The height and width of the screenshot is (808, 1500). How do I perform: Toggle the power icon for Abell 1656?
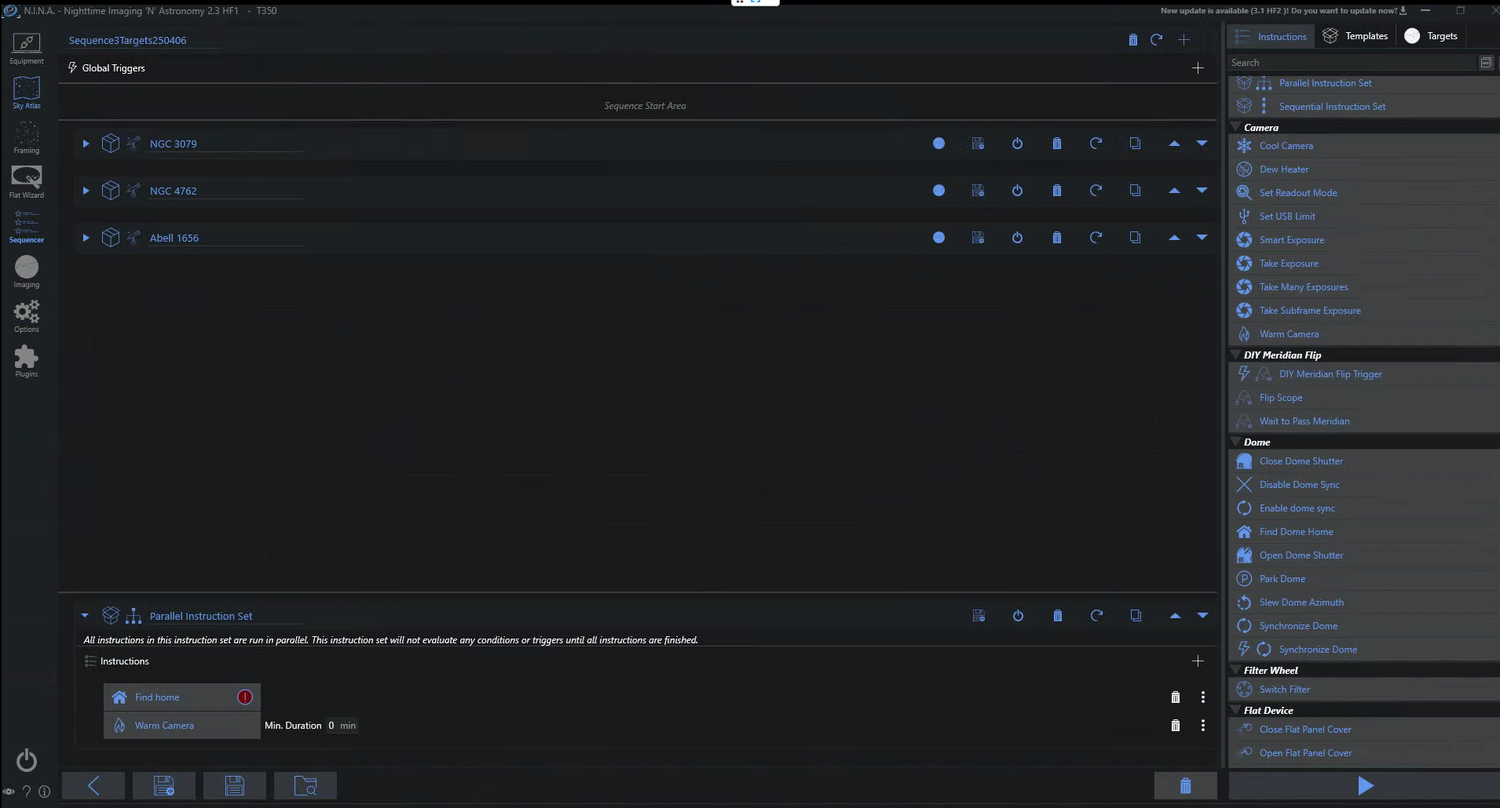tap(1017, 237)
